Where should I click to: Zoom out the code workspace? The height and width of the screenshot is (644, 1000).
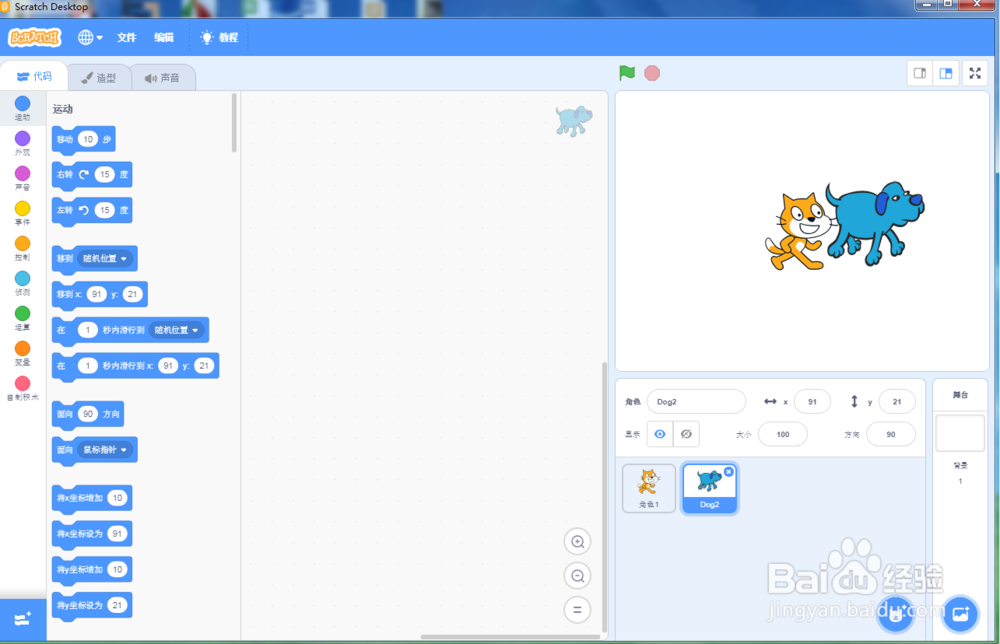(x=577, y=576)
